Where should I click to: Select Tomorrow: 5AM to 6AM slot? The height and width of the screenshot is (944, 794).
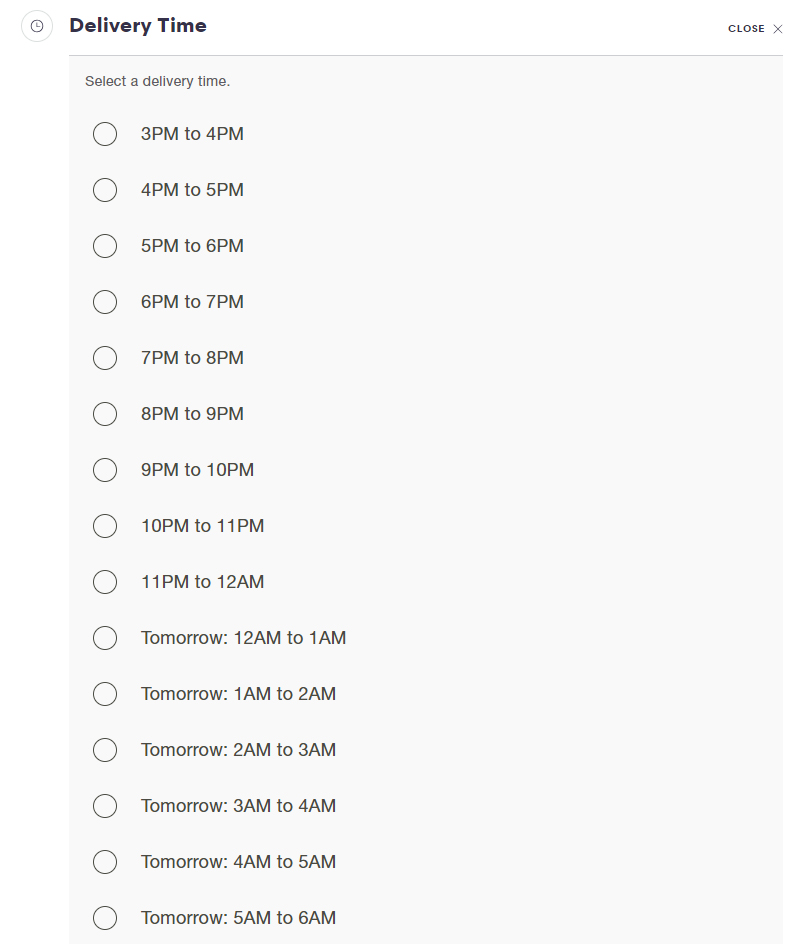coord(105,918)
